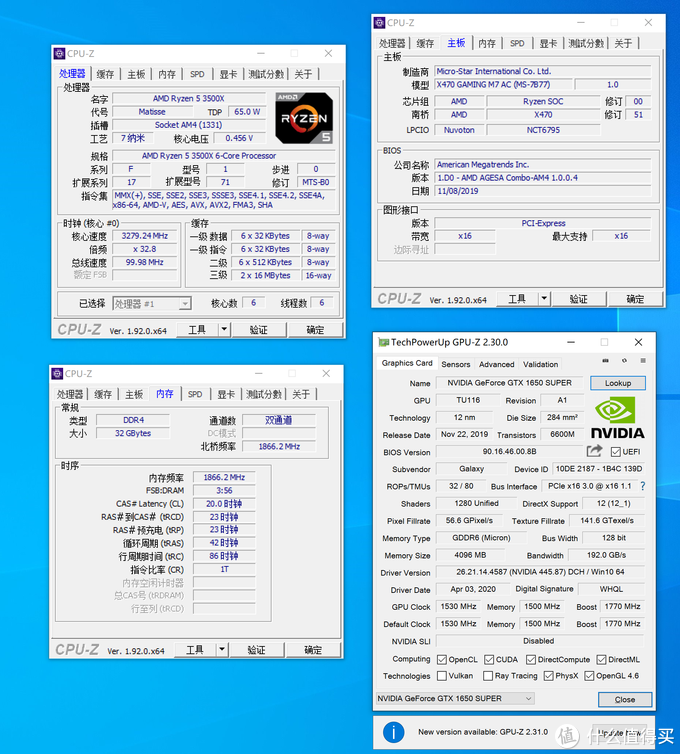Toggle the DirectCompute checkbox
The image size is (680, 754).
tap(530, 659)
